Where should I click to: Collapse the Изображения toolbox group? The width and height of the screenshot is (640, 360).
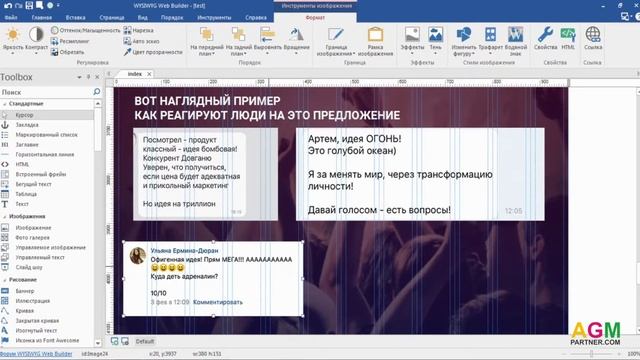pyautogui.click(x=5, y=216)
